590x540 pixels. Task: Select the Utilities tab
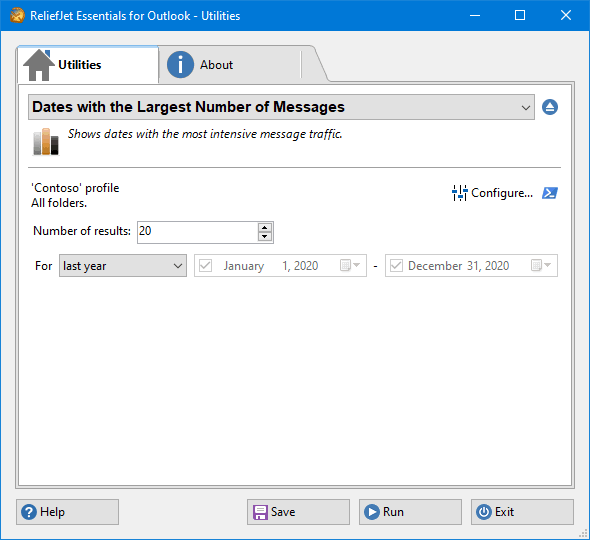[88, 65]
